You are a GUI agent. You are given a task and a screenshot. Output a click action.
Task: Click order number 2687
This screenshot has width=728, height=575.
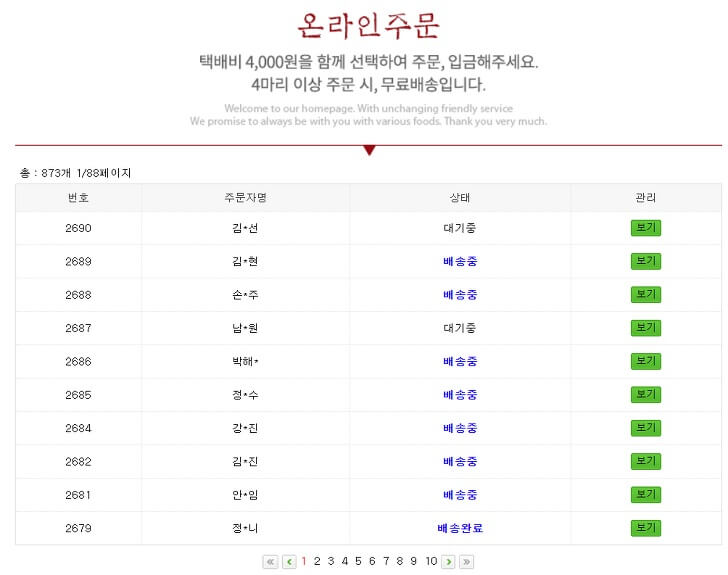coord(78,328)
